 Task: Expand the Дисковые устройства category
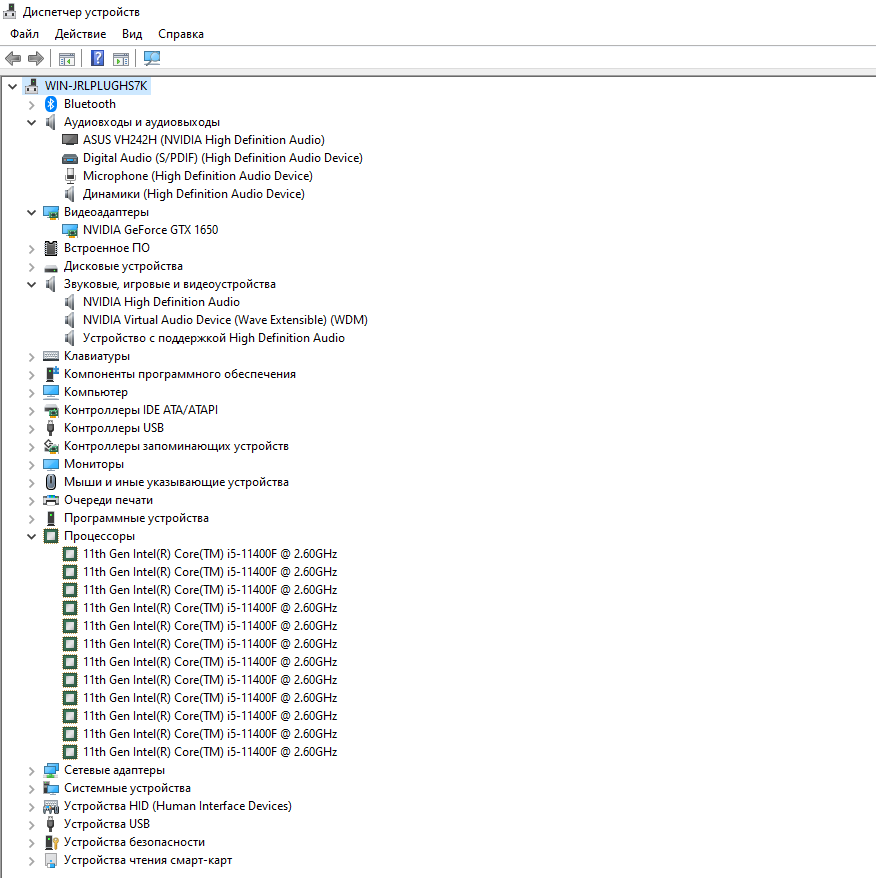click(31, 266)
